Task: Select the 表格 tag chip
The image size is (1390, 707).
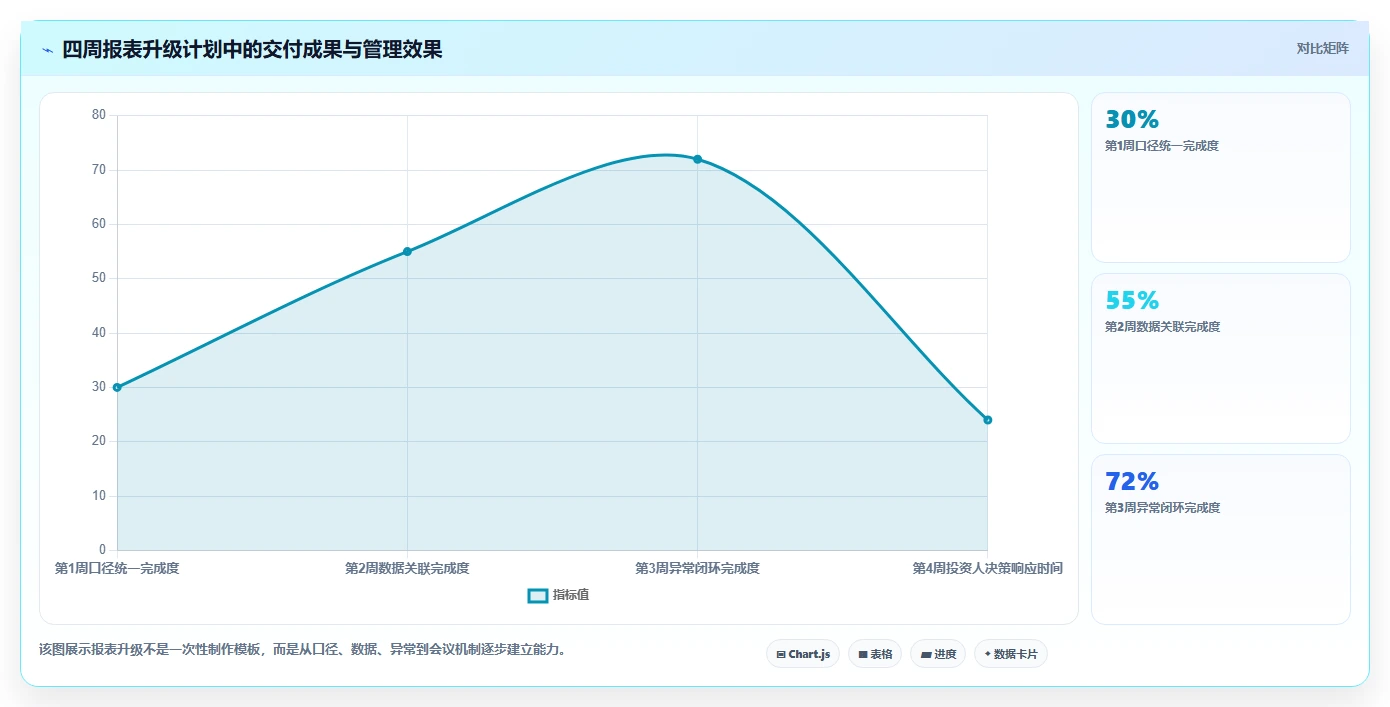Action: pos(875,654)
